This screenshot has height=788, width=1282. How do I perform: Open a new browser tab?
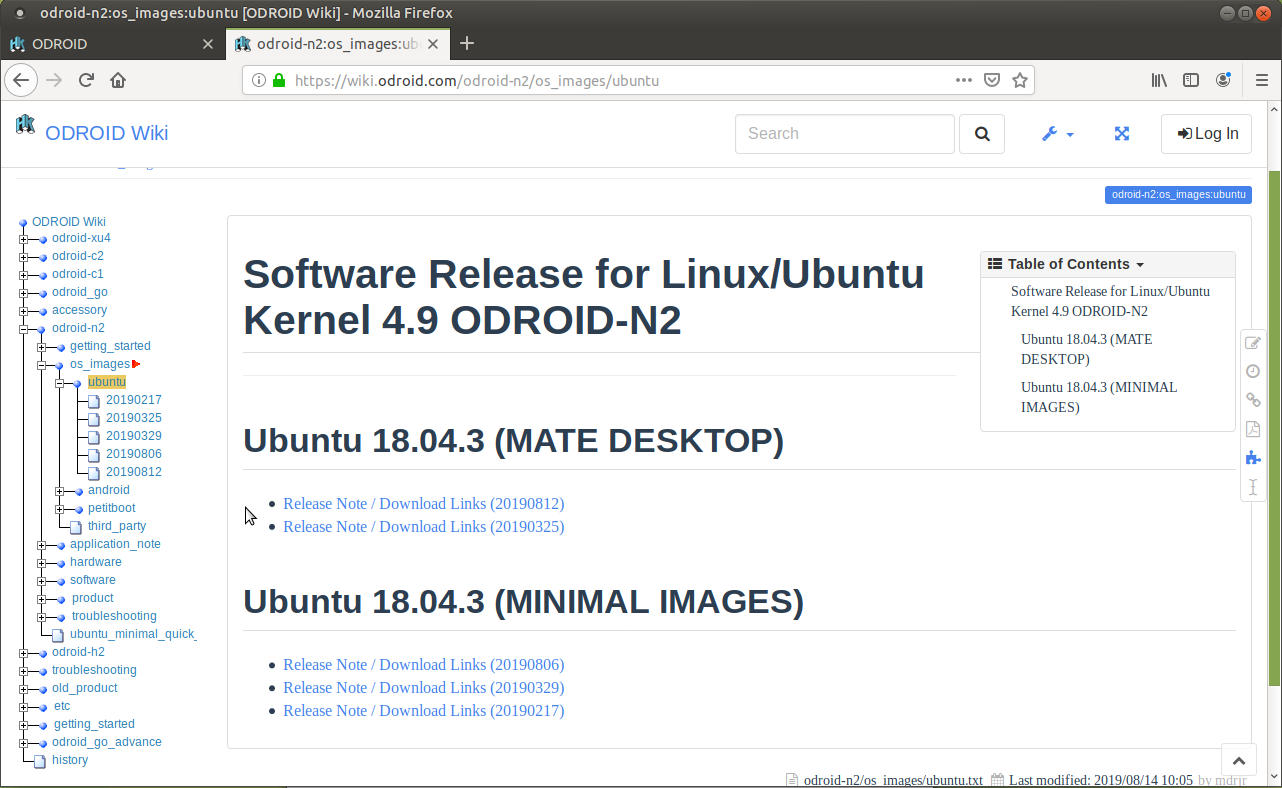click(467, 43)
